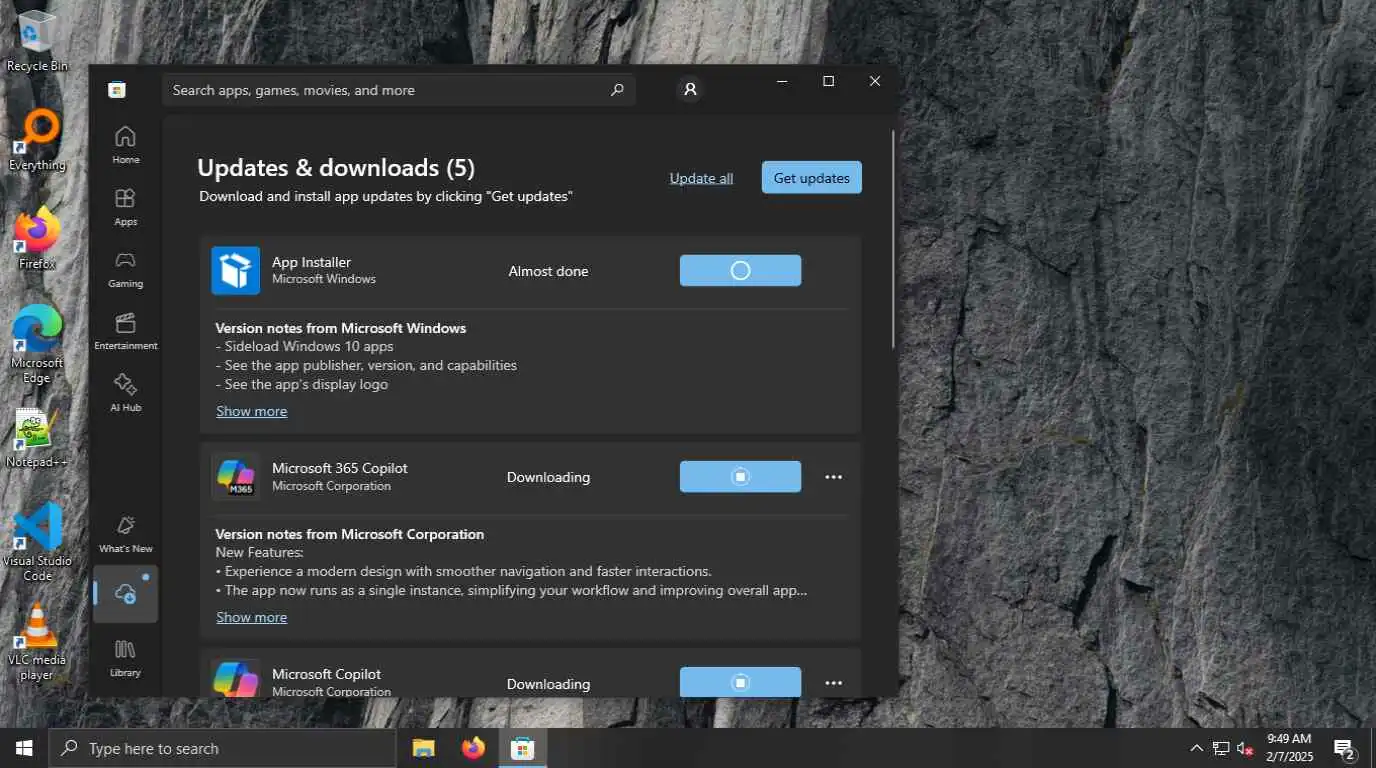Screen dimensions: 1376x768
Task: Open the Home section in the sidebar
Action: (125, 145)
